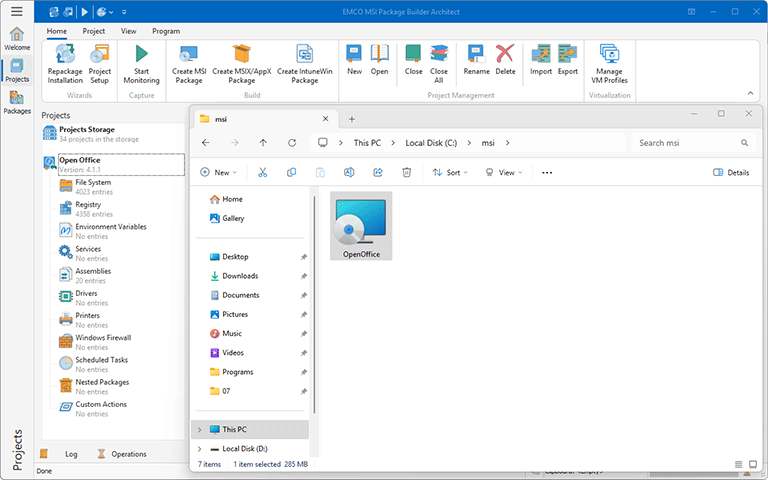The image size is (768, 480).
Task: Switch to the Program ribbon tab
Action: 166,31
